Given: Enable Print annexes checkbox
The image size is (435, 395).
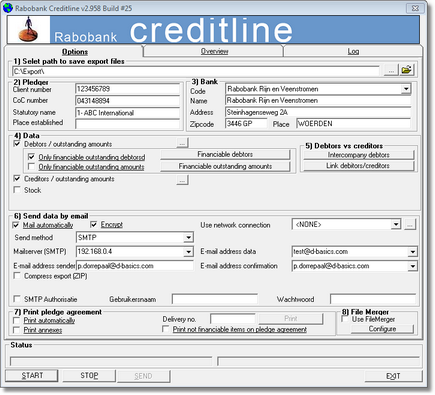Looking at the screenshot, I should (x=16, y=330).
